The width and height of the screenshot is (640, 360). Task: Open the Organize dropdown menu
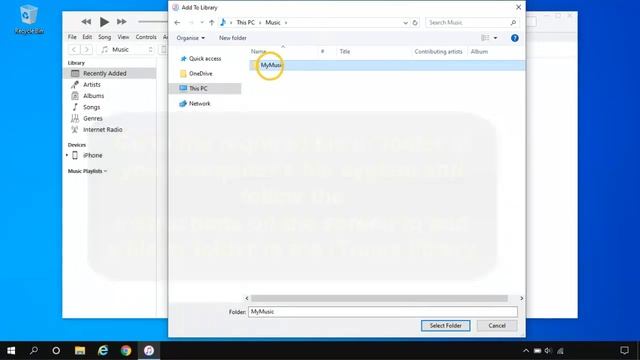point(191,38)
